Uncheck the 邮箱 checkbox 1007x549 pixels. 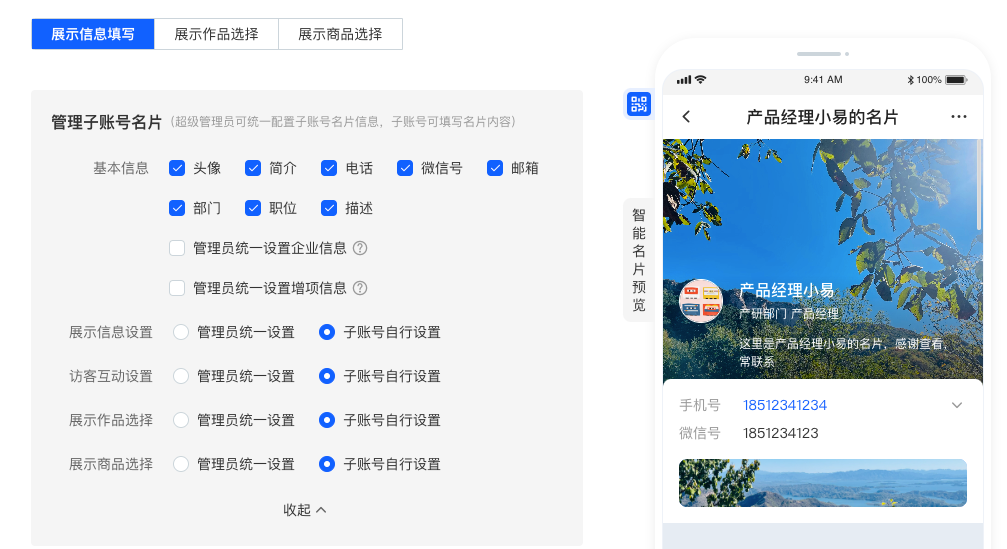click(x=495, y=168)
